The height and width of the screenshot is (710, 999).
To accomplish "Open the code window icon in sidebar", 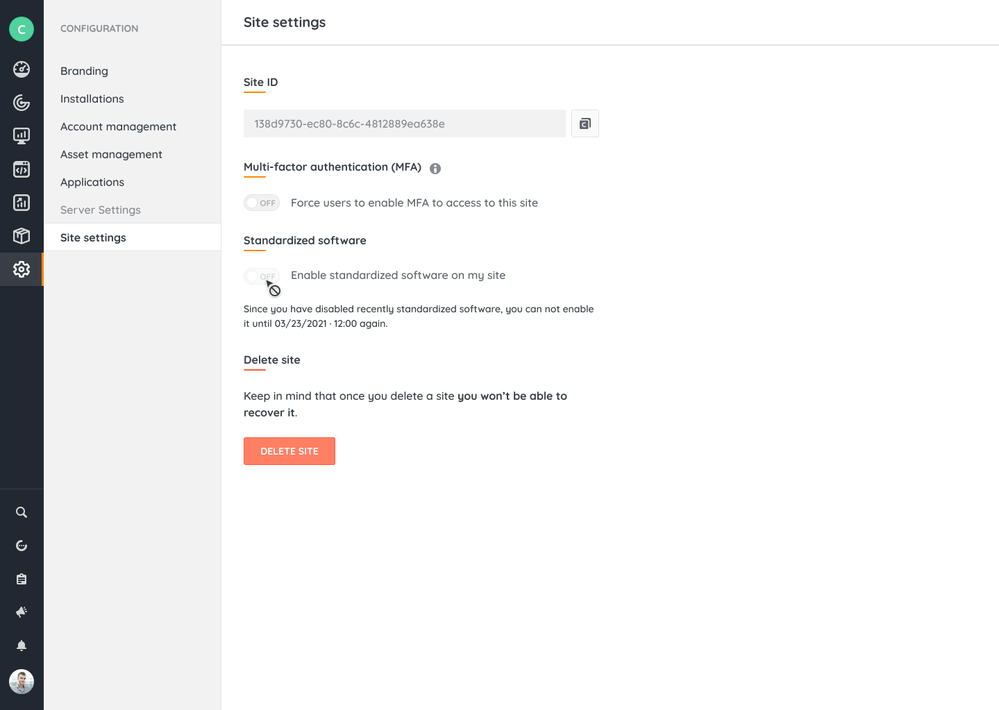I will point(21,170).
